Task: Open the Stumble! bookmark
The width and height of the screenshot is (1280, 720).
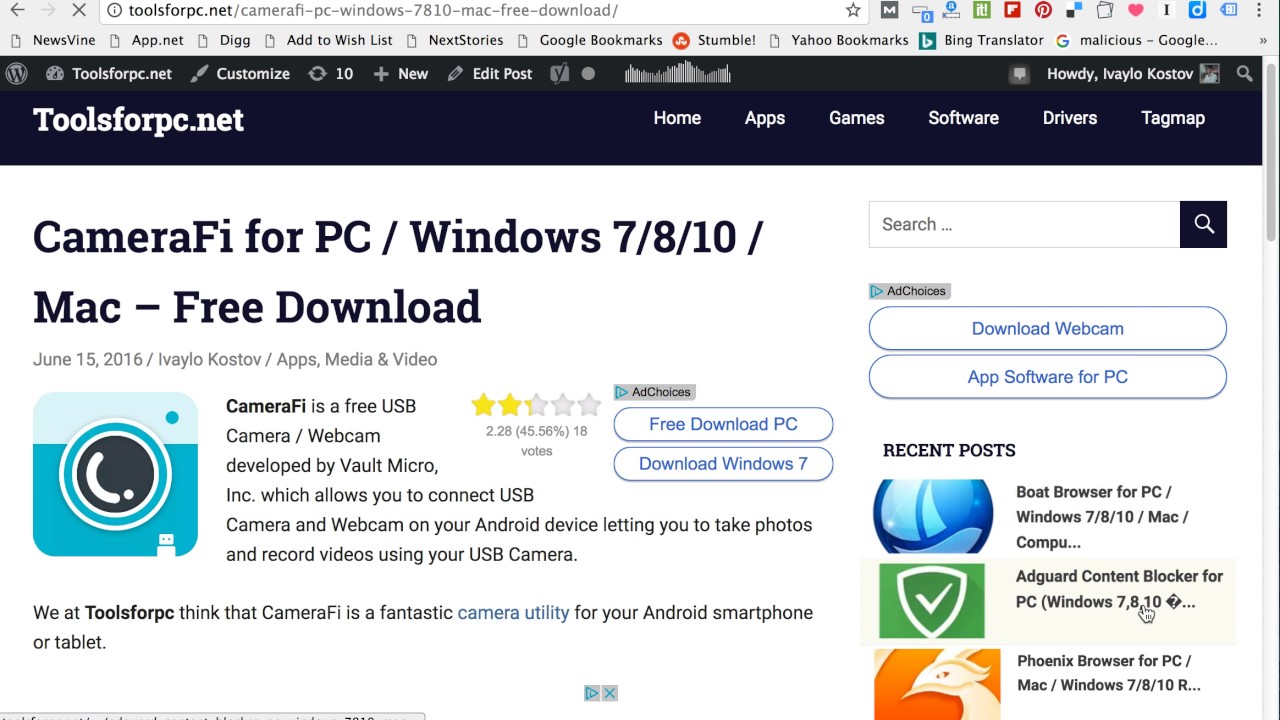Action: (714, 41)
